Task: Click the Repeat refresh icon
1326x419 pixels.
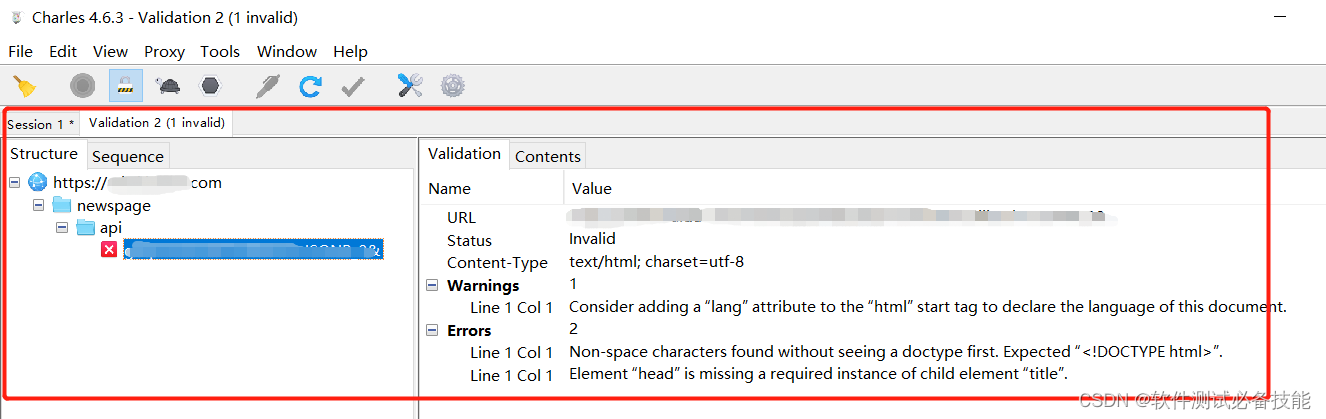Action: [310, 86]
